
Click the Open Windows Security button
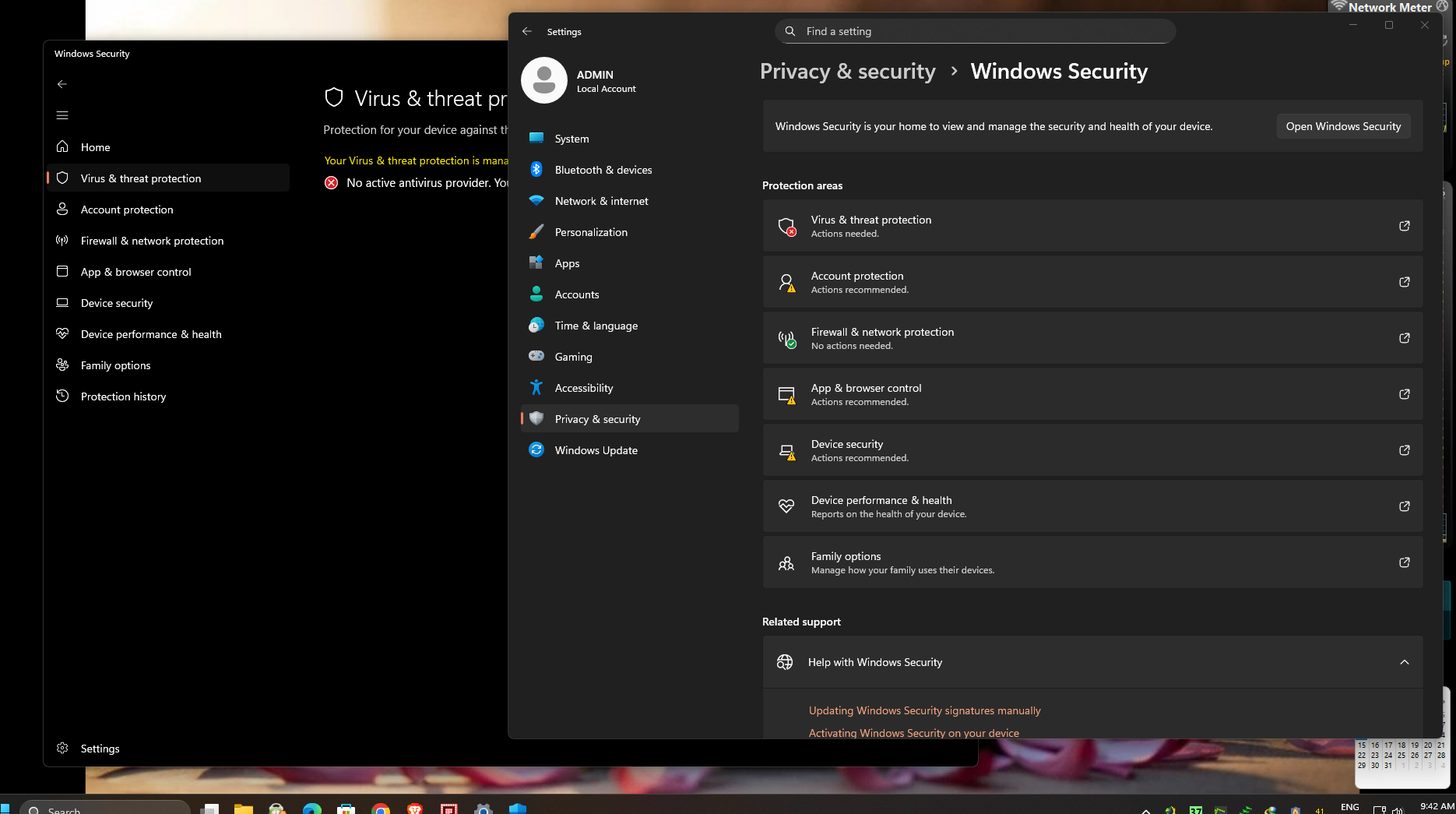pos(1343,126)
